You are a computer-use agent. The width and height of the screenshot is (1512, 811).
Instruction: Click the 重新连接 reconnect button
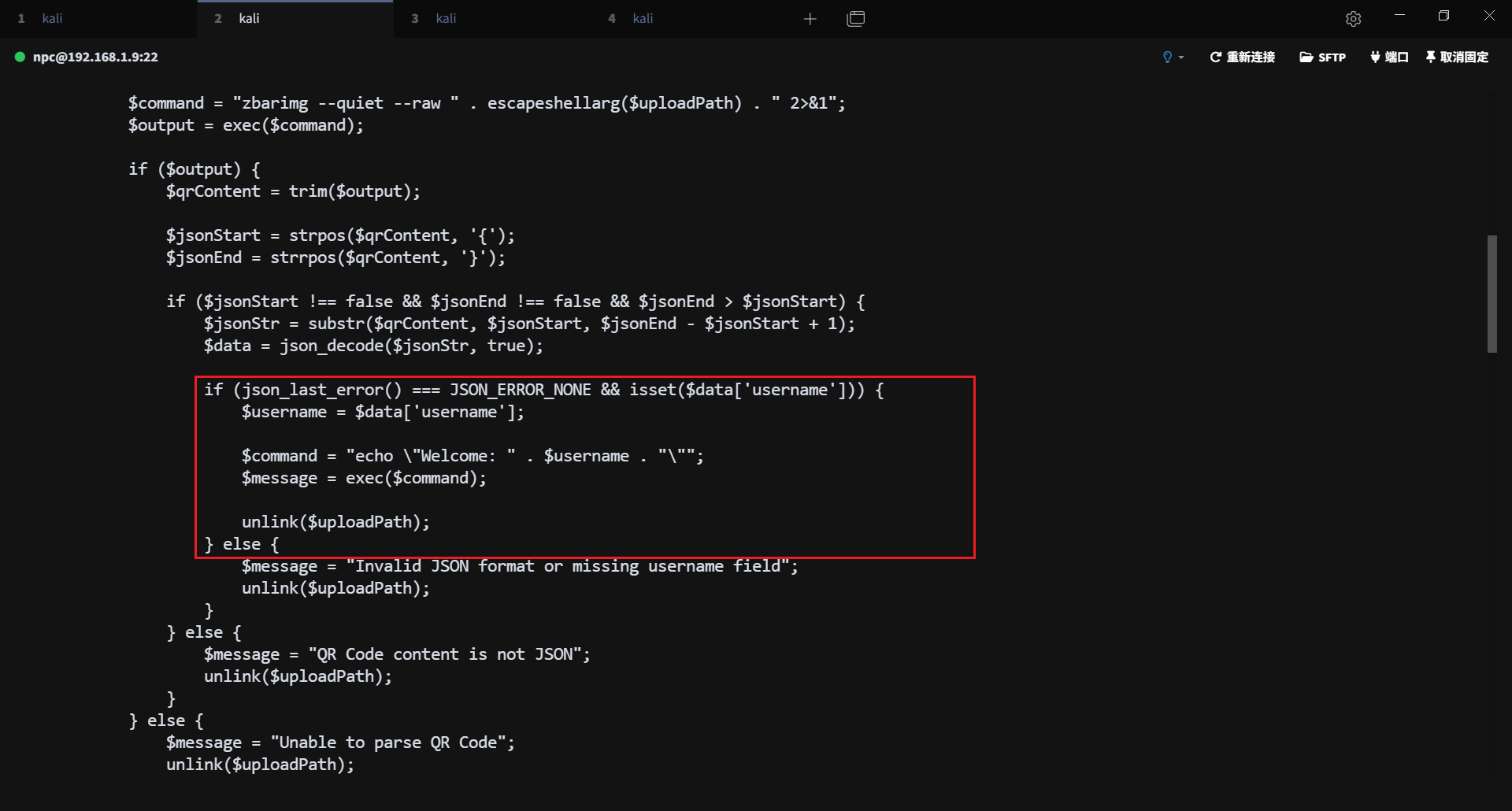[1243, 57]
